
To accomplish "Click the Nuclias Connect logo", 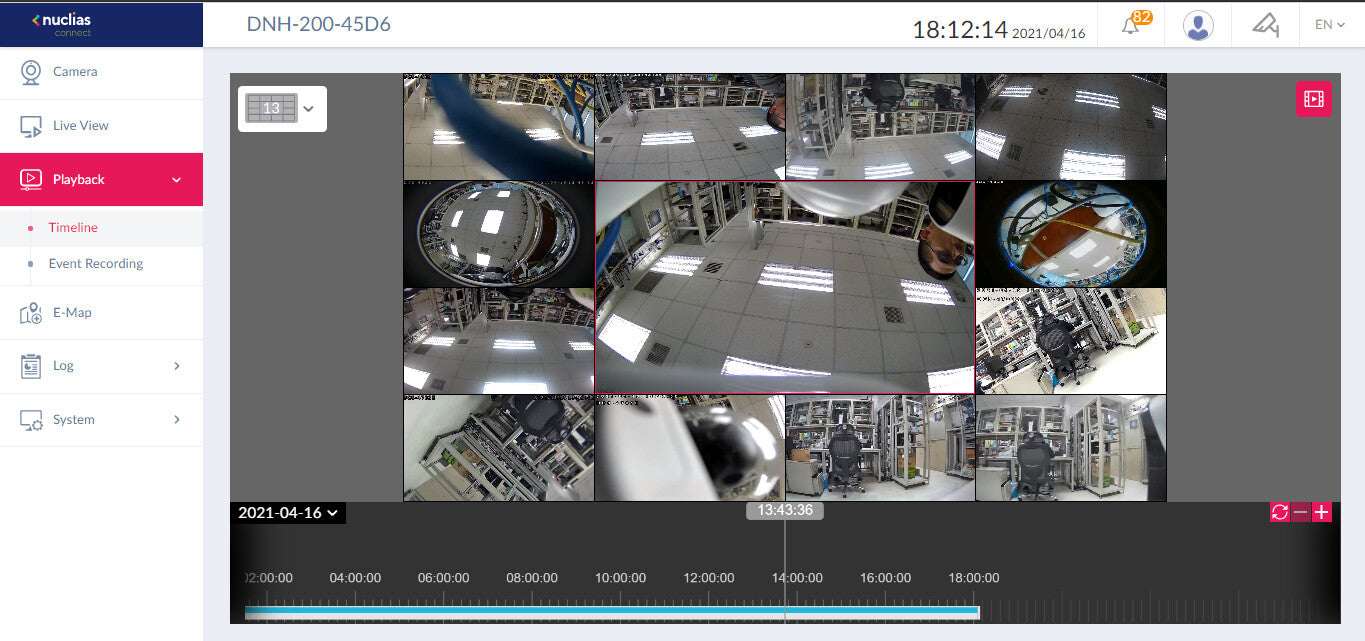I will (x=62, y=24).
